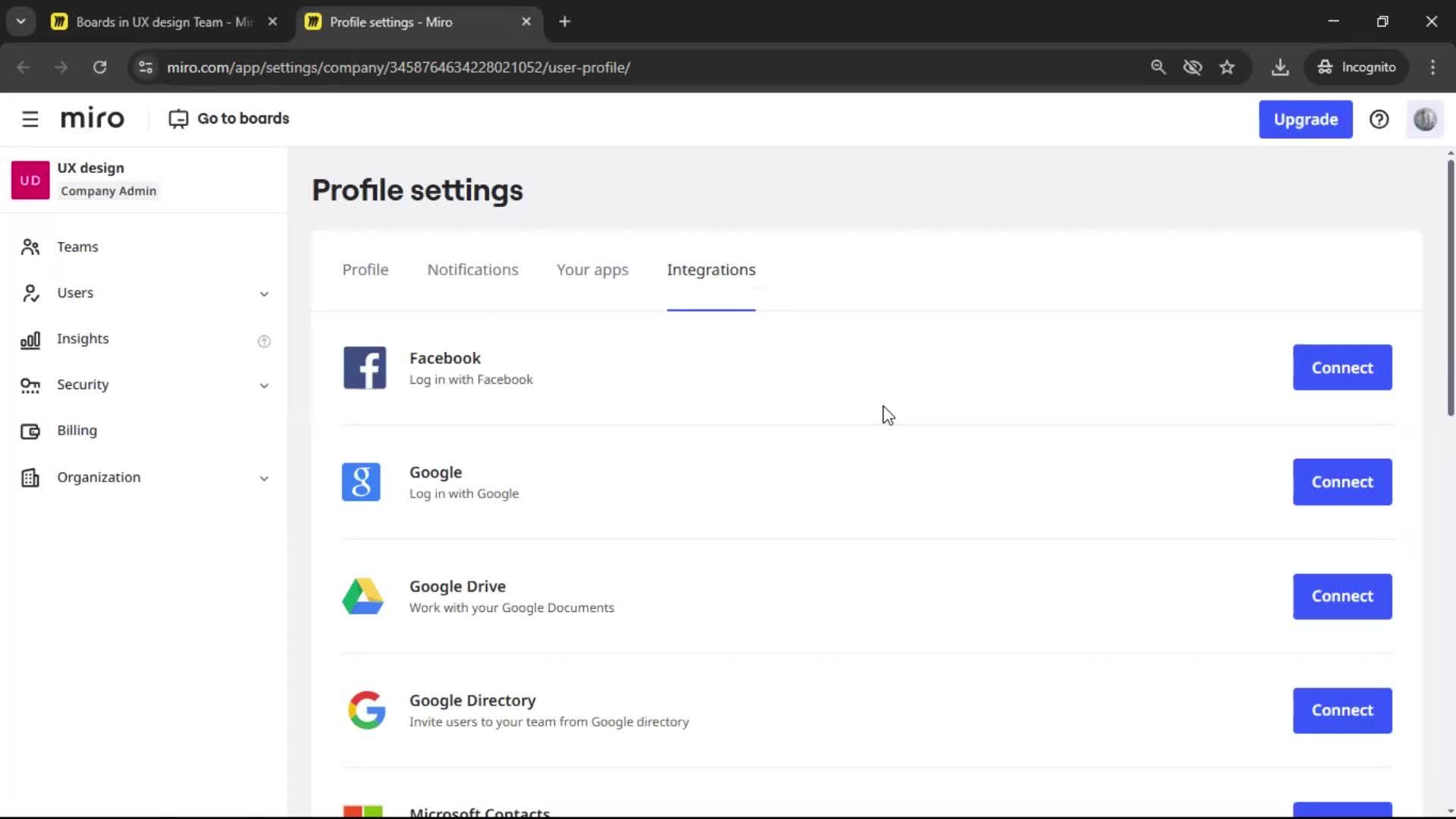Image resolution: width=1456 pixels, height=819 pixels.
Task: Open the user avatar menu
Action: click(x=1425, y=119)
